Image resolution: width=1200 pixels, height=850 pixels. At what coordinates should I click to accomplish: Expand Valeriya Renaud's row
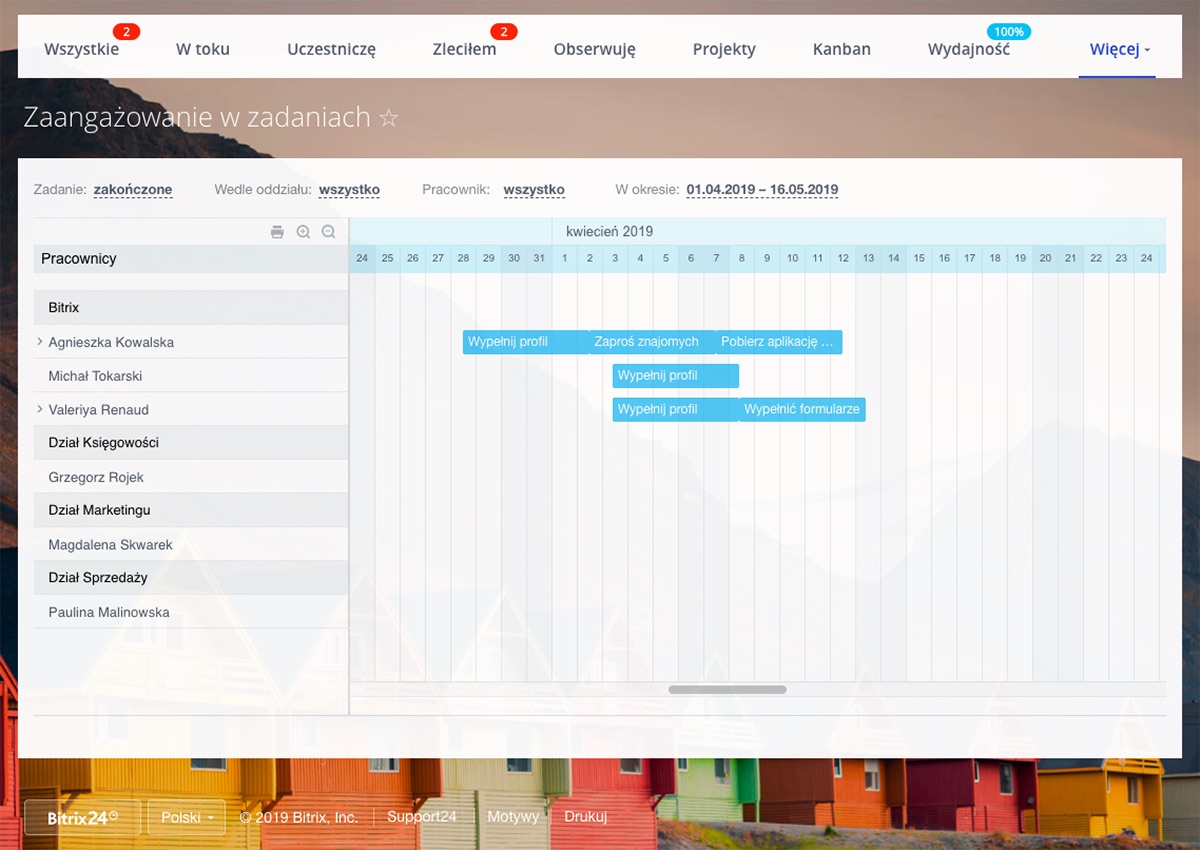click(x=40, y=409)
